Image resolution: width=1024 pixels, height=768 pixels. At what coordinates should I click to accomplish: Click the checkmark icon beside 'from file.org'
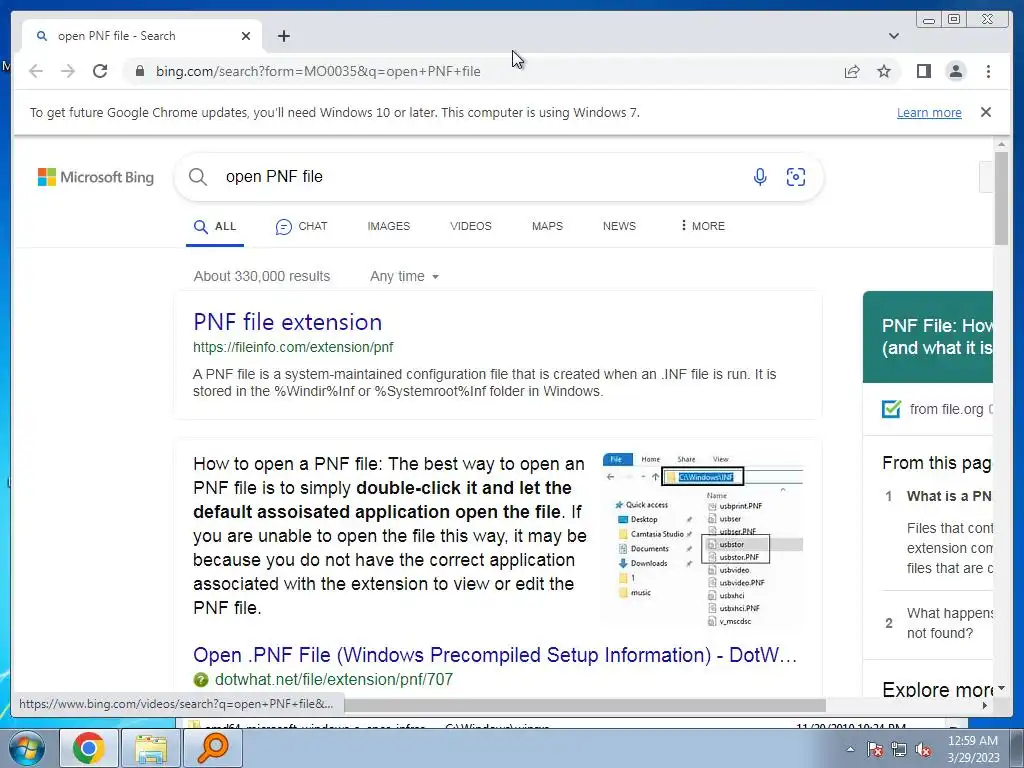click(891, 409)
